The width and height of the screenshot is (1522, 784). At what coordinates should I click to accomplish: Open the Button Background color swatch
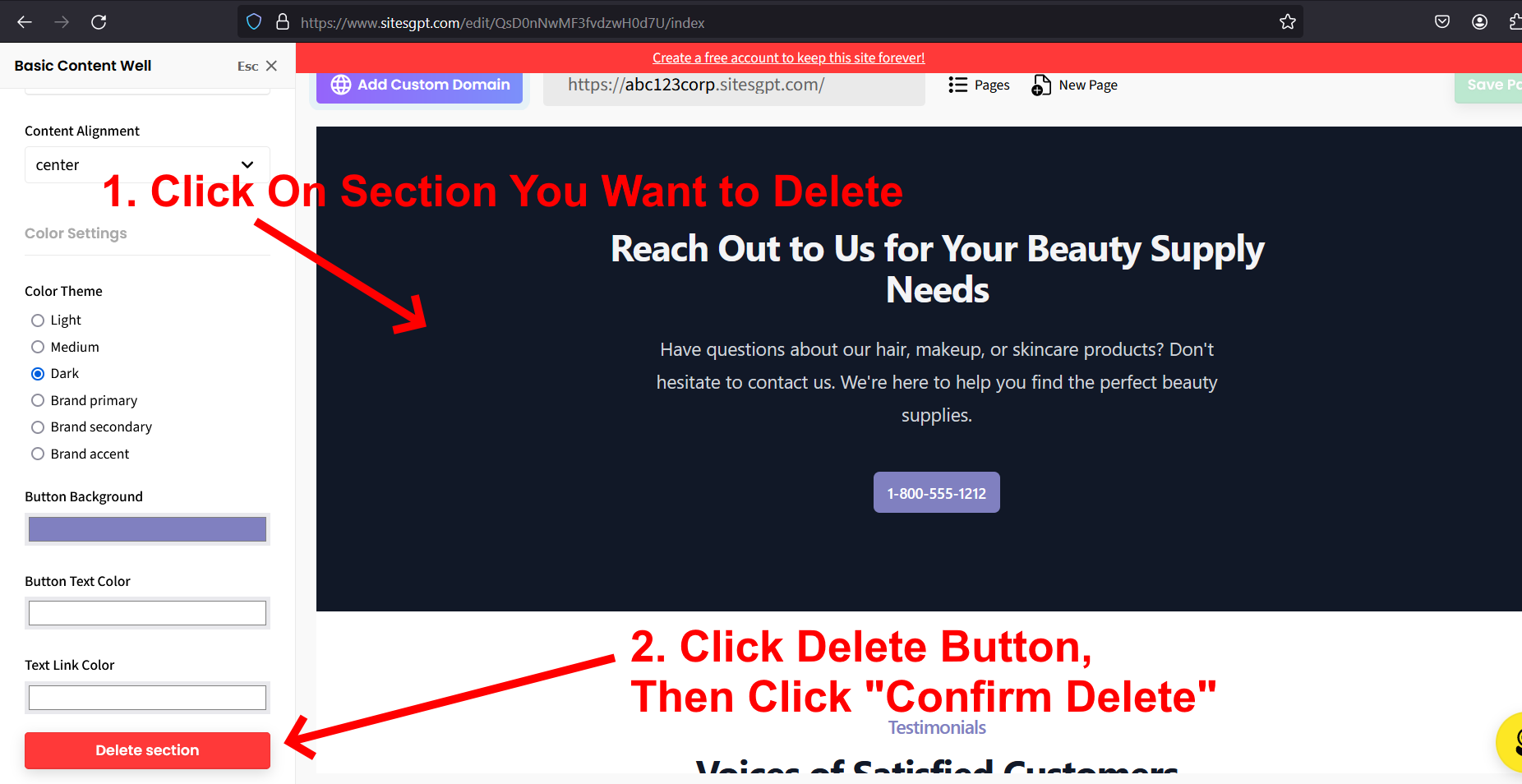[x=147, y=529]
